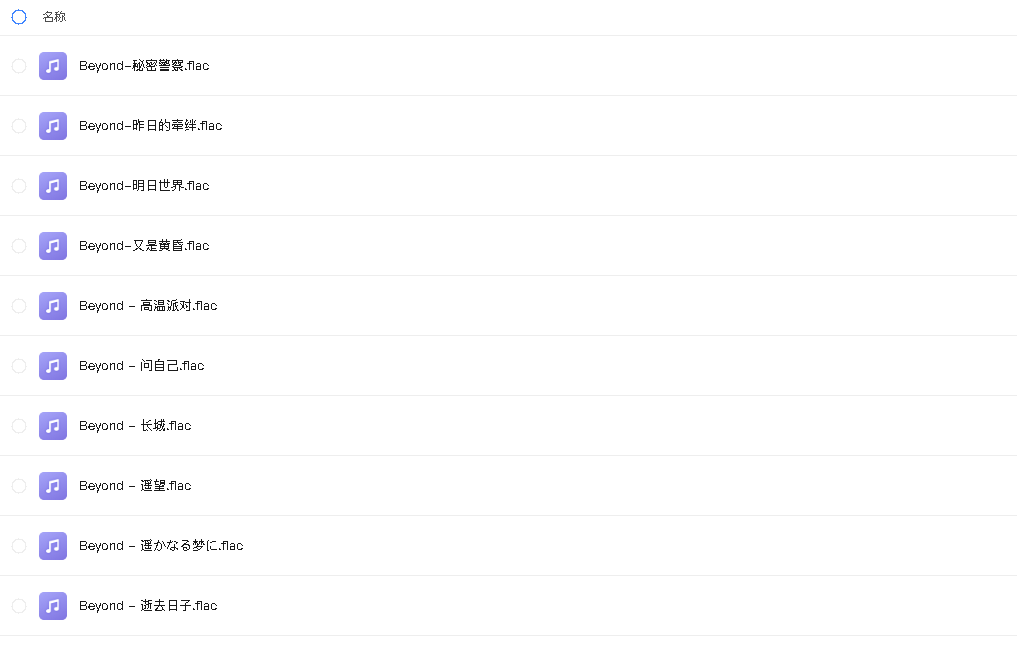Viewport: 1017px width, 646px height.
Task: Toggle the select-all circle beside 名称
Action: tap(19, 17)
